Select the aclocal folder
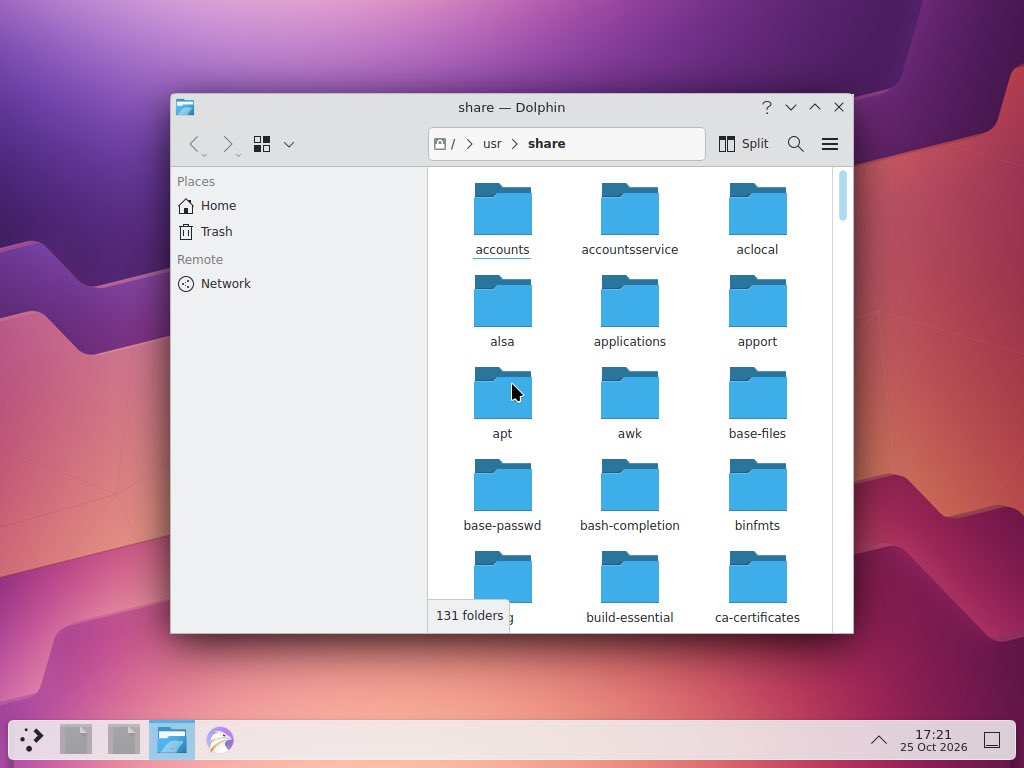Image resolution: width=1024 pixels, height=768 pixels. pyautogui.click(x=758, y=219)
